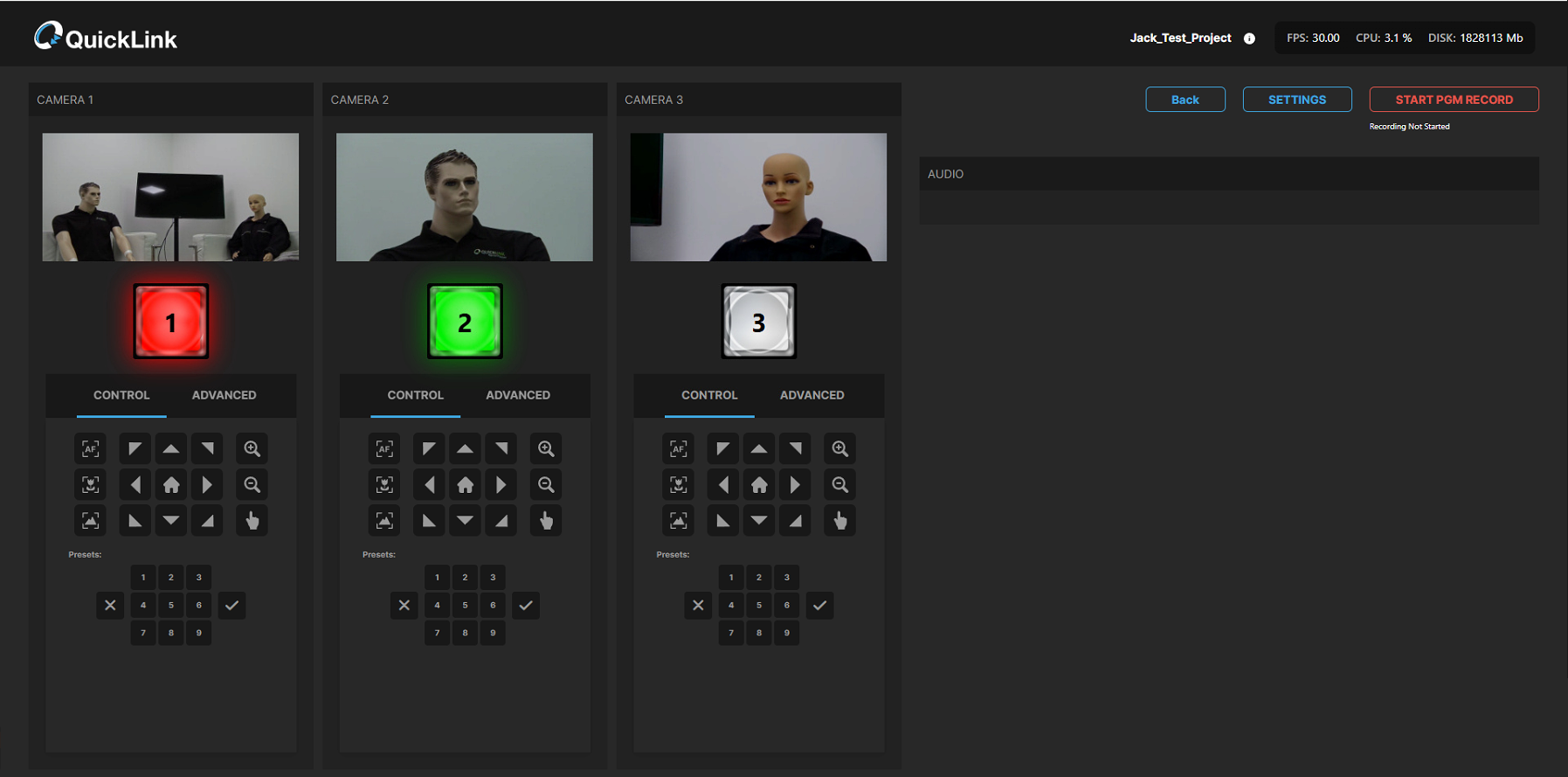Select green Camera 2 source button
1568x777 pixels.
point(465,322)
